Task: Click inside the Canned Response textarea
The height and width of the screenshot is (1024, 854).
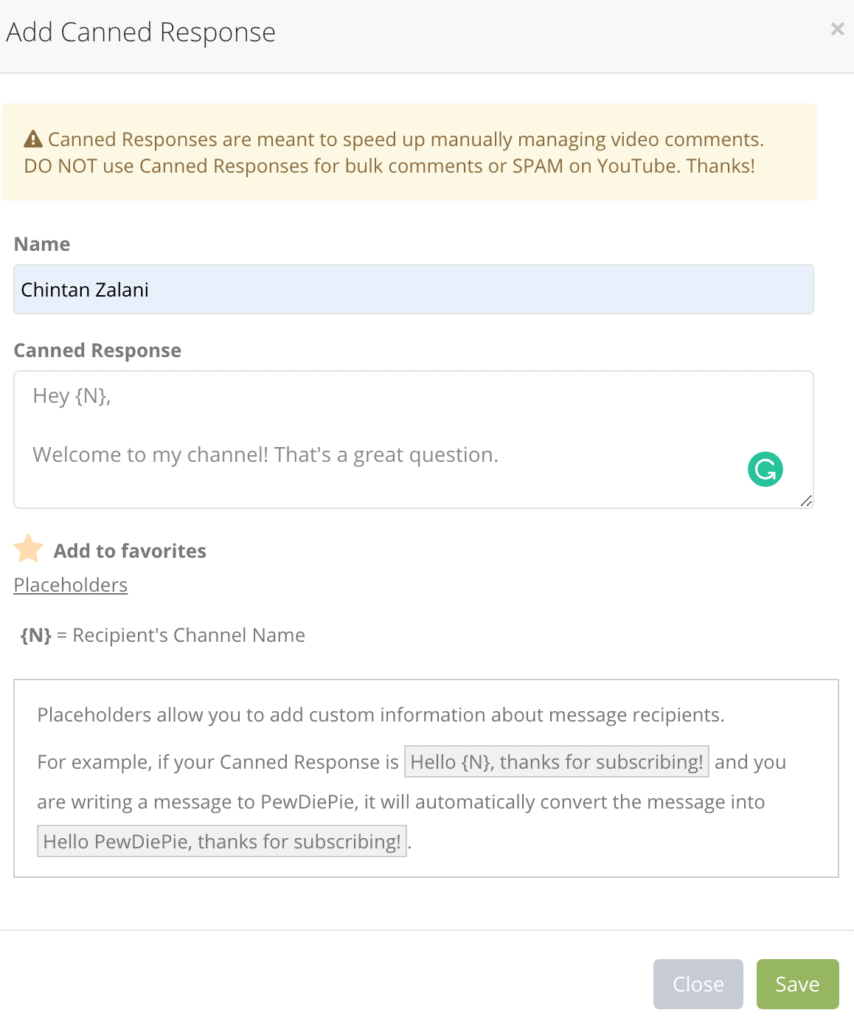Action: pyautogui.click(x=413, y=440)
